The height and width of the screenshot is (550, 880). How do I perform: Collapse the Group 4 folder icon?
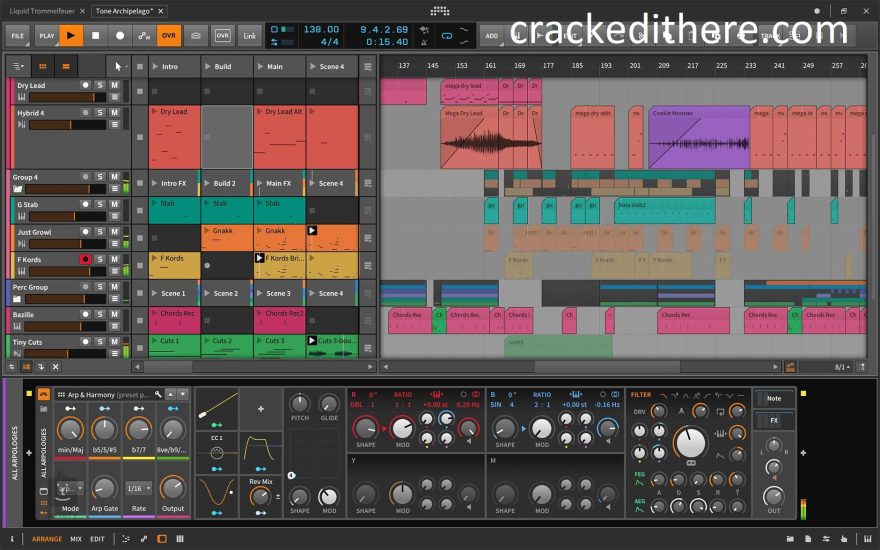[x=17, y=189]
